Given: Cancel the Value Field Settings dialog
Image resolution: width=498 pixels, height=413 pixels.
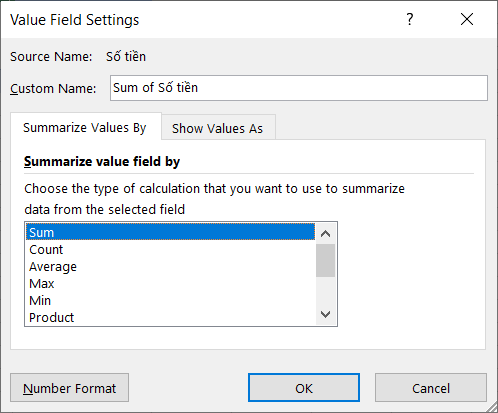Looking at the screenshot, I should 431,388.
